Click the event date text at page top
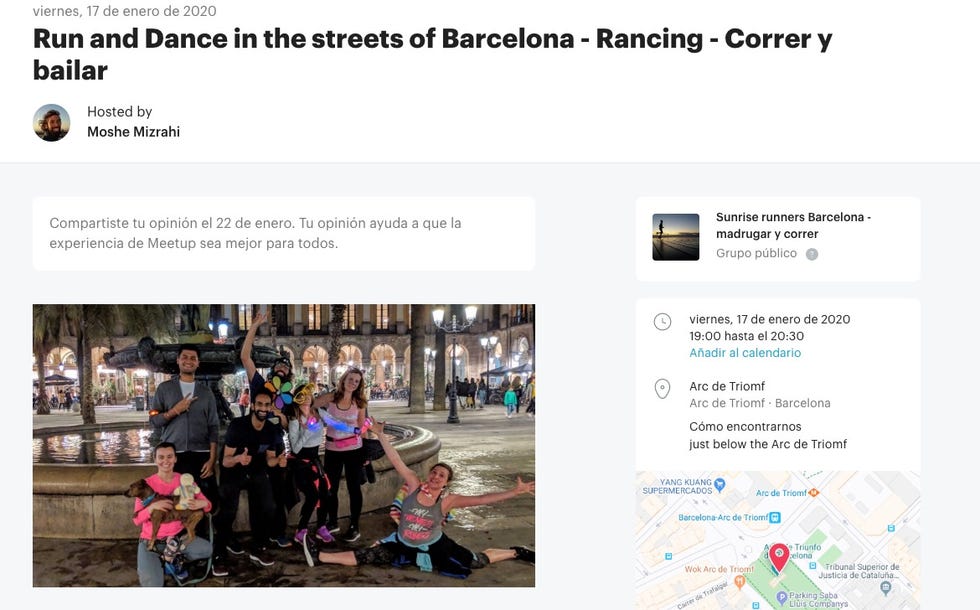Viewport: 980px width, 610px height. pos(124,11)
